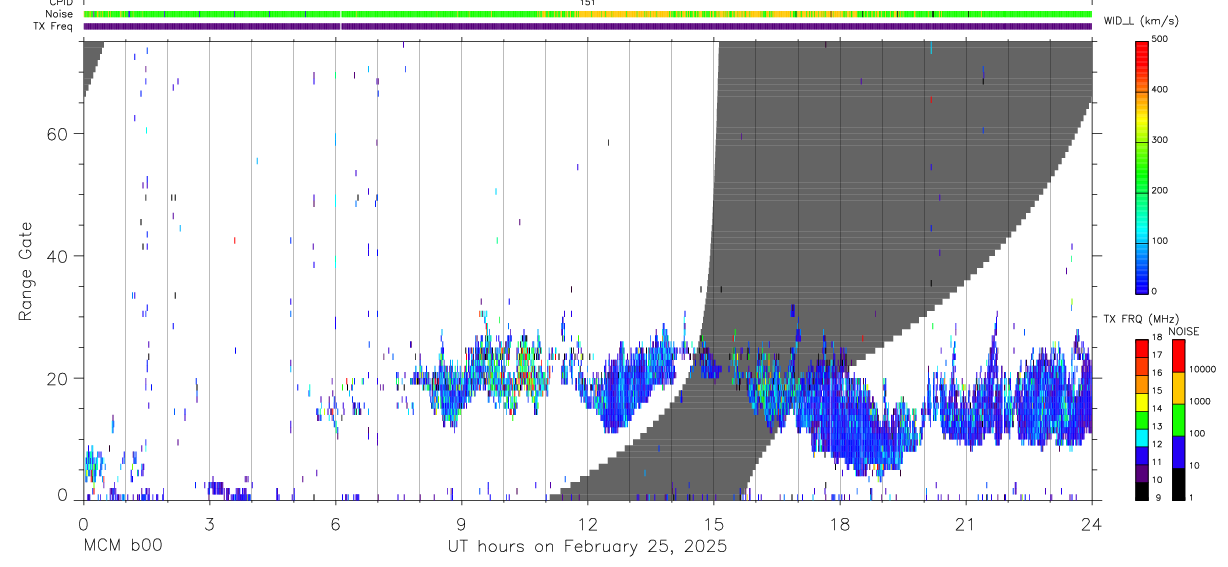Viewport: 1228px width, 567px height.
Task: Click the green and orange Noise strip above plot
Action: pos(587,14)
